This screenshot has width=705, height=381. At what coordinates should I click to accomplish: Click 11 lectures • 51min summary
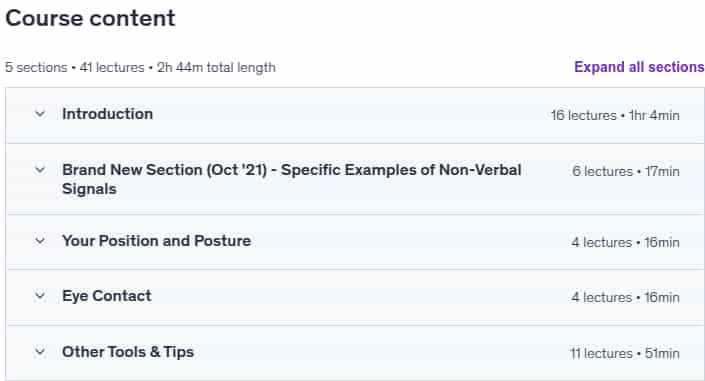(x=625, y=354)
